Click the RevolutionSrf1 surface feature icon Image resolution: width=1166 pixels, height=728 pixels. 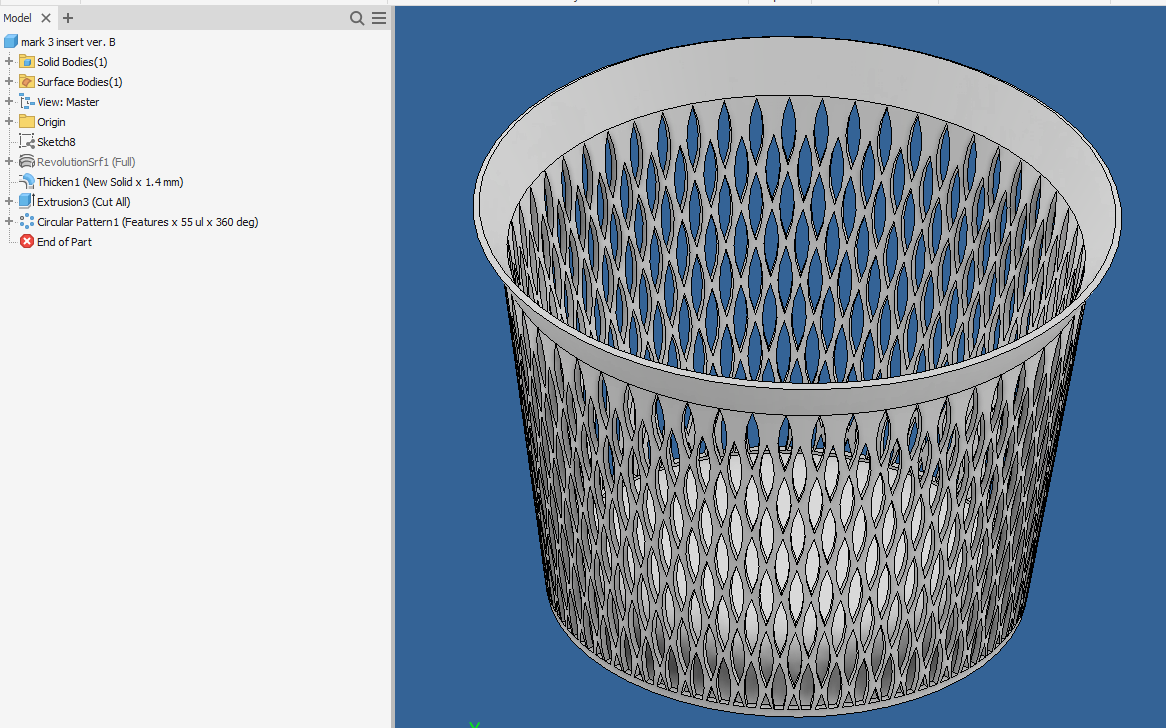(25, 161)
